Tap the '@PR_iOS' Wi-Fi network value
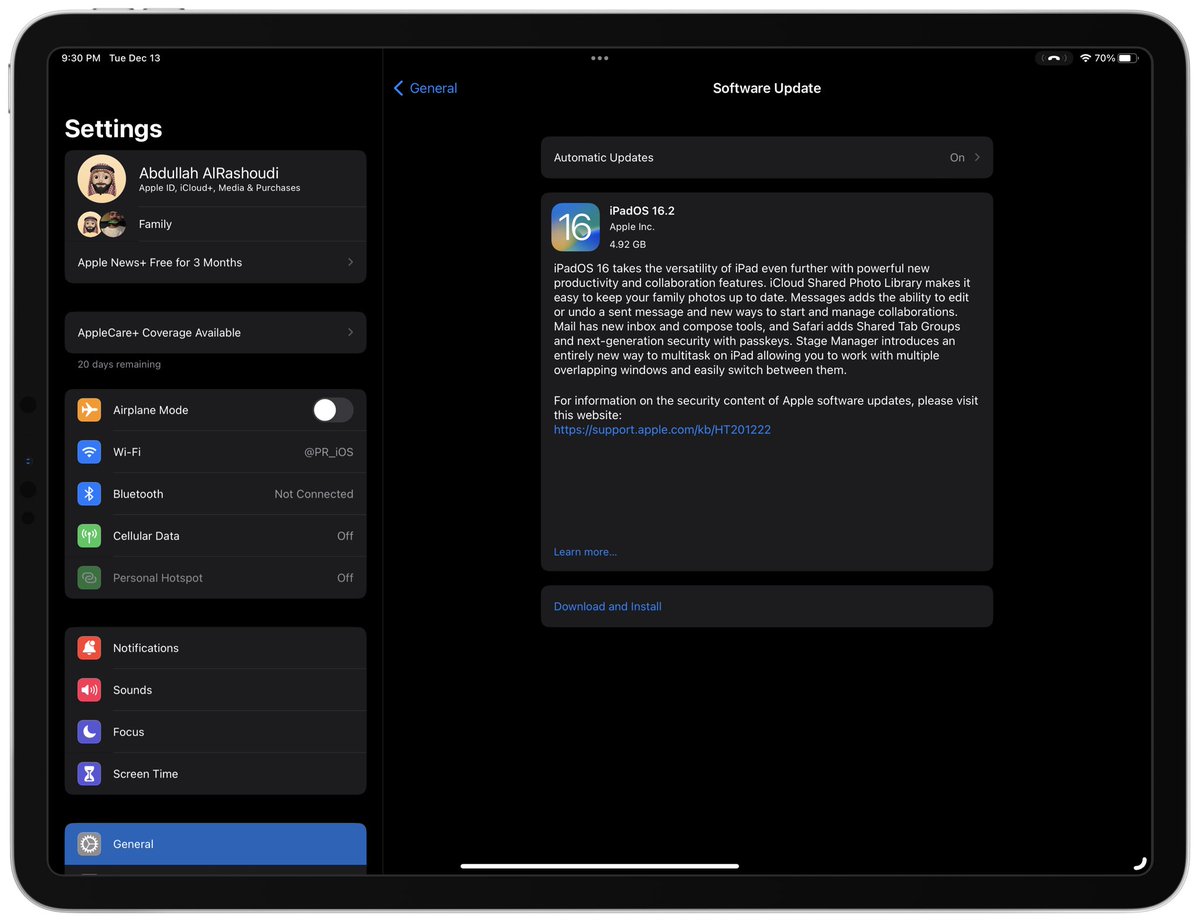This screenshot has height=923, width=1200. (329, 452)
